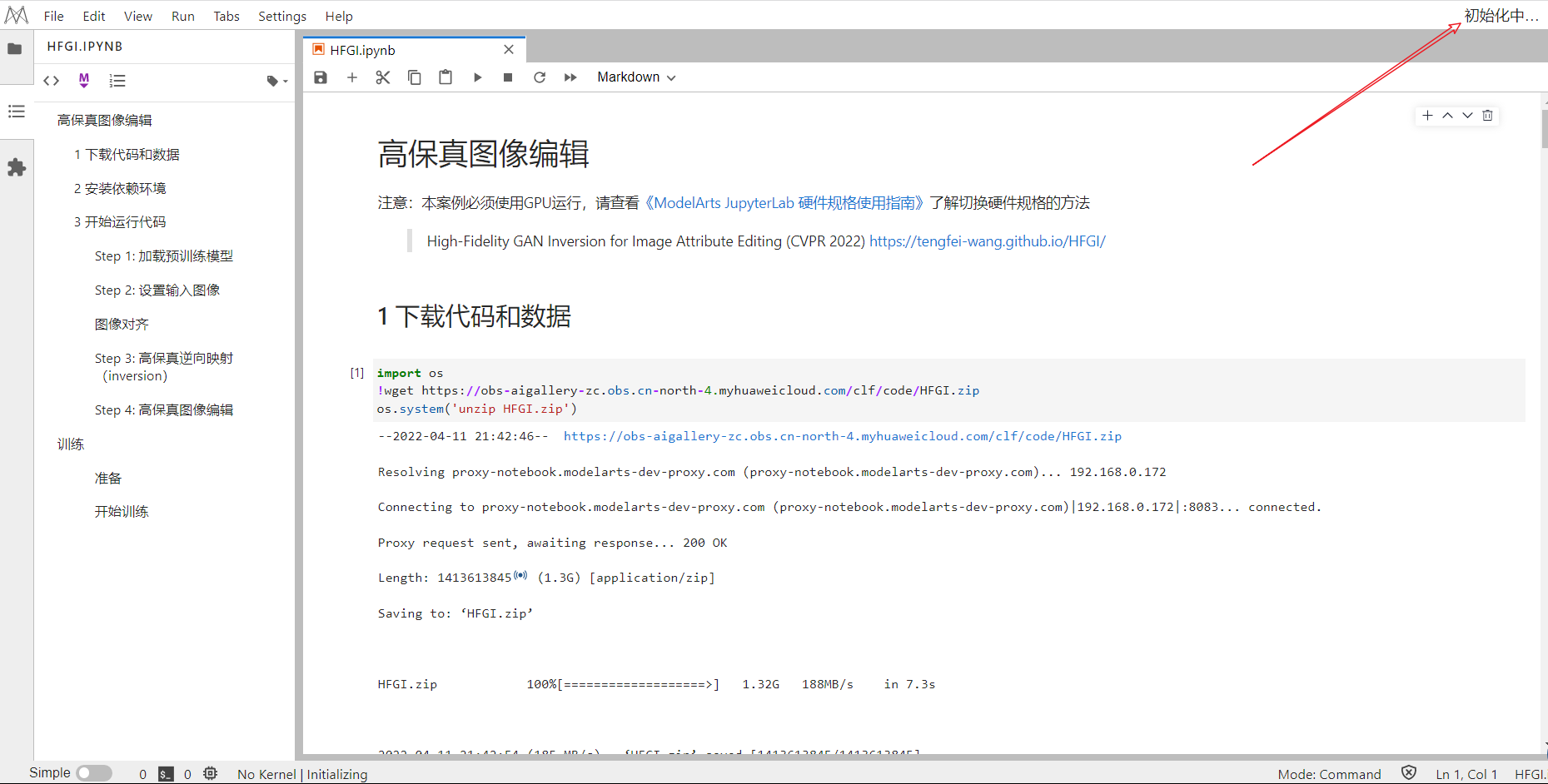Viewport: 1548px width, 784px height.
Task: Select the '1 下载代码和数据' heading in notebook
Action: [x=474, y=316]
